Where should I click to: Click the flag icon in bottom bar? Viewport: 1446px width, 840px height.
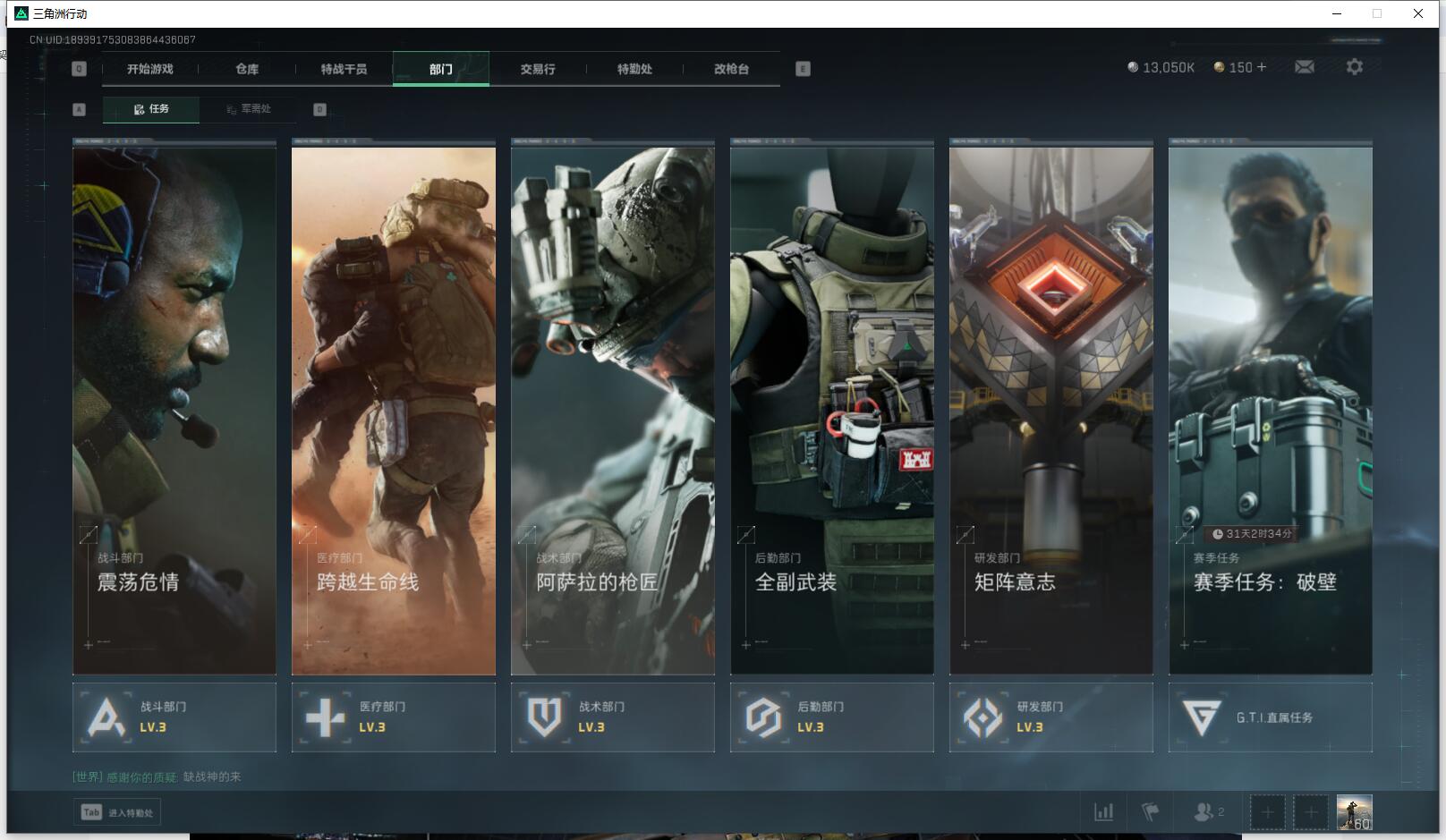pos(1151,812)
